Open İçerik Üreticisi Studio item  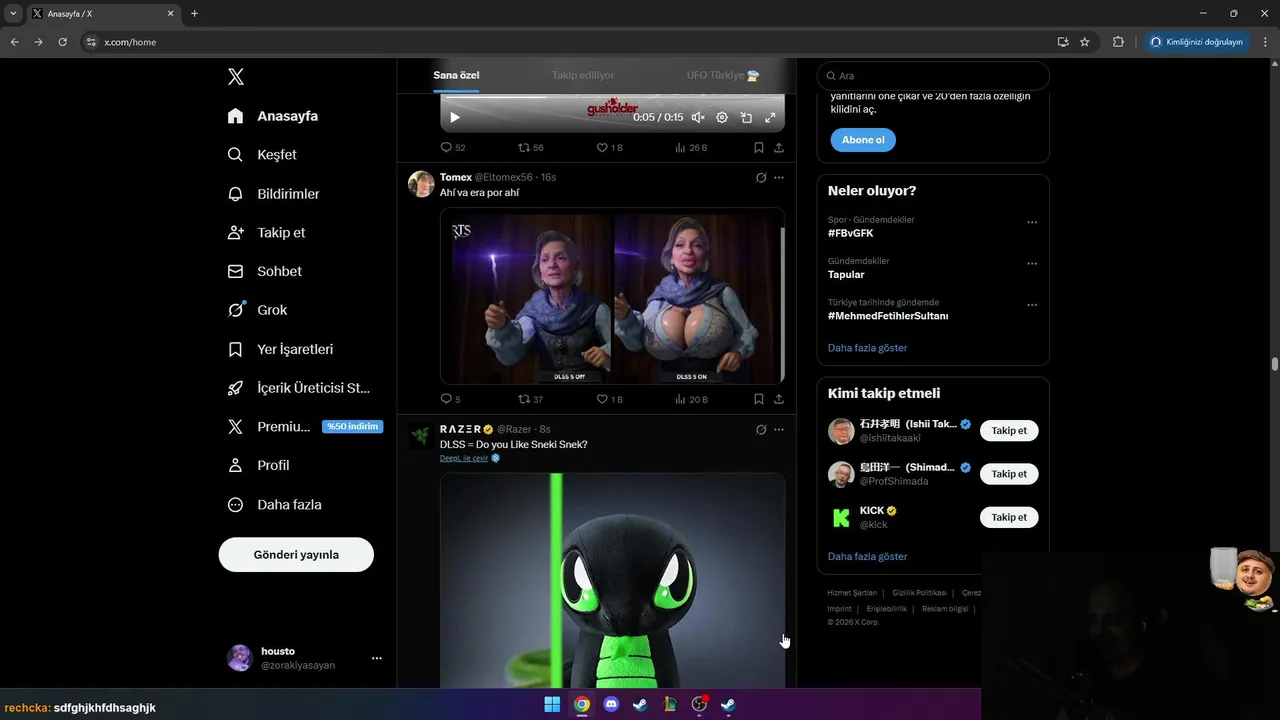click(x=299, y=388)
